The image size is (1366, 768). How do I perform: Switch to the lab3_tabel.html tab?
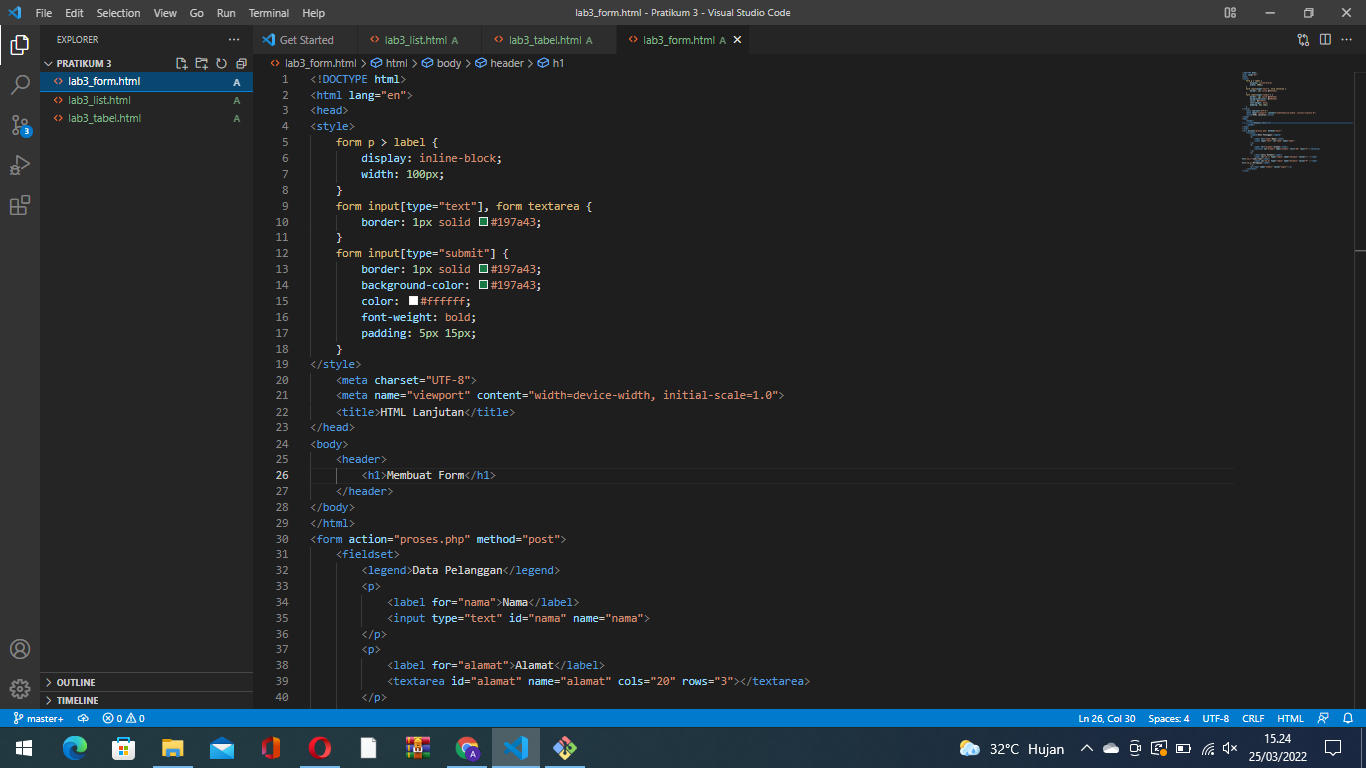coord(550,40)
